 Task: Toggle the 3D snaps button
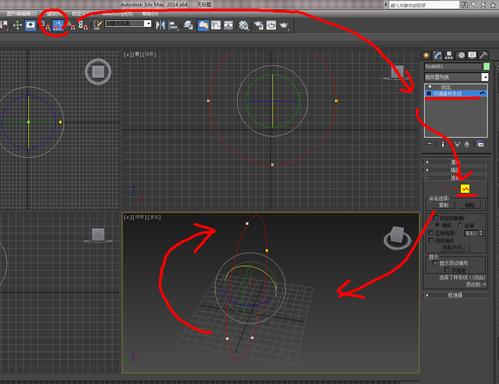46,25
